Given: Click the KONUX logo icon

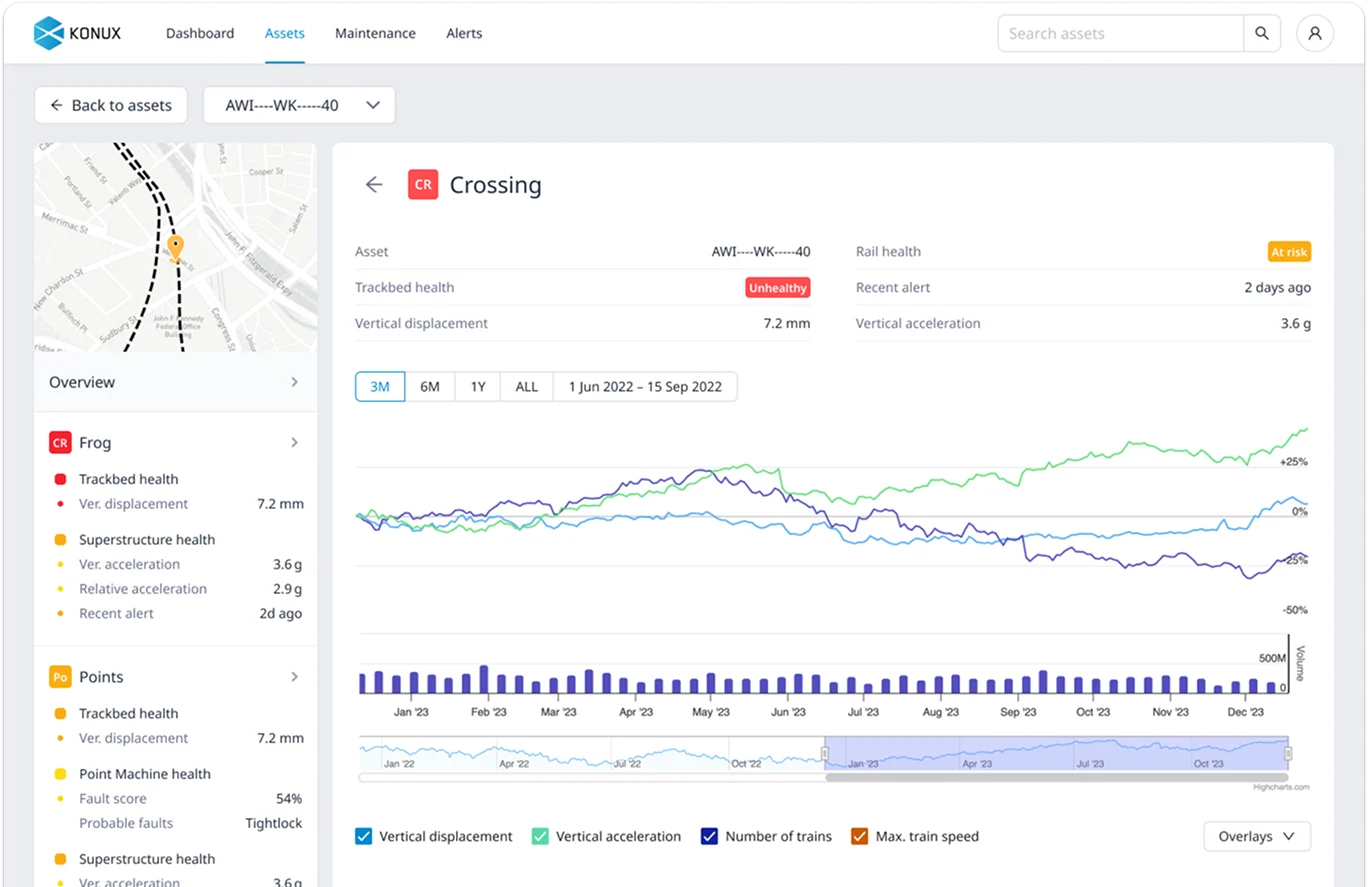Looking at the screenshot, I should [48, 33].
